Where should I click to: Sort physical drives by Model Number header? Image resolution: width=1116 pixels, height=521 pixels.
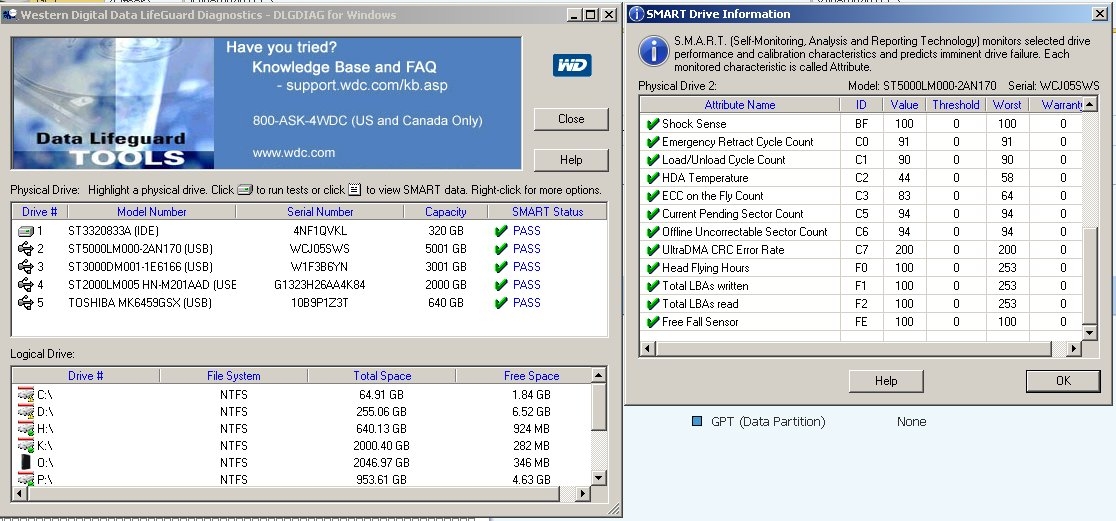pos(152,211)
